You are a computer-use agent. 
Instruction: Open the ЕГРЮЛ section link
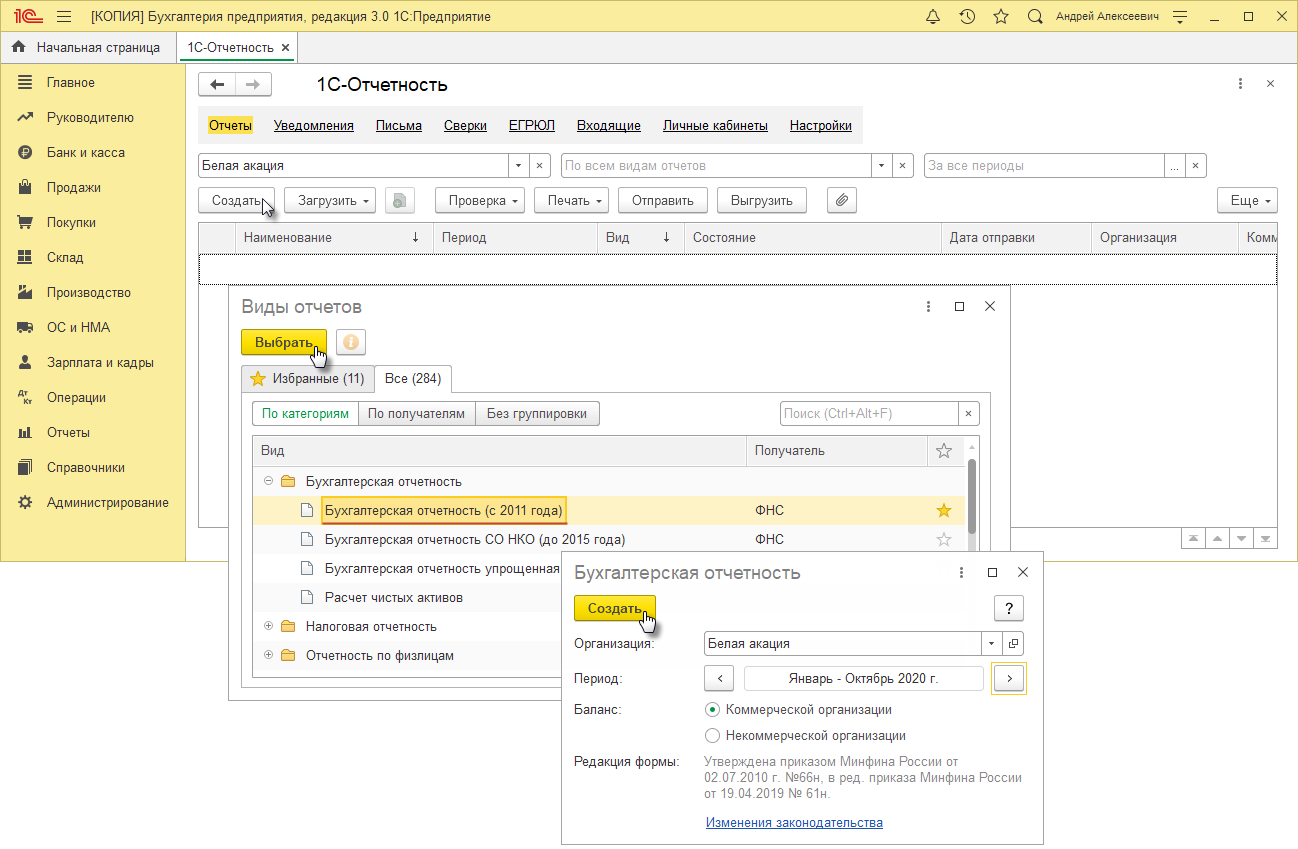pos(532,125)
